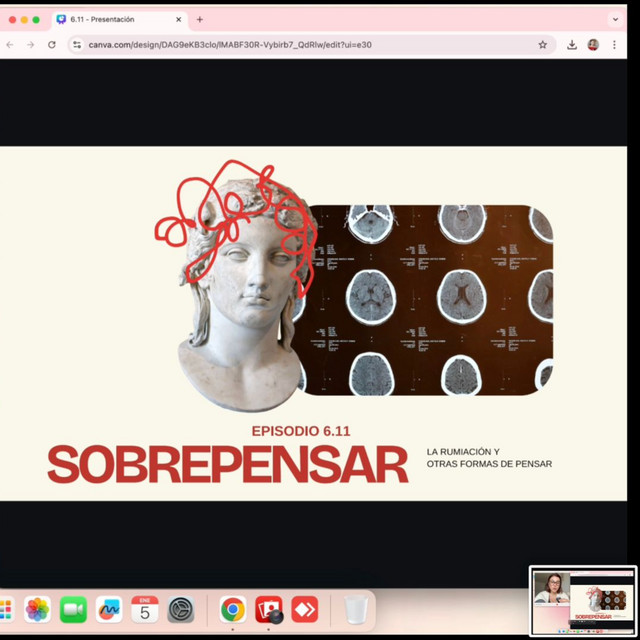Open the Chrome profile avatar
Viewport: 640px width, 640px height.
click(x=593, y=45)
